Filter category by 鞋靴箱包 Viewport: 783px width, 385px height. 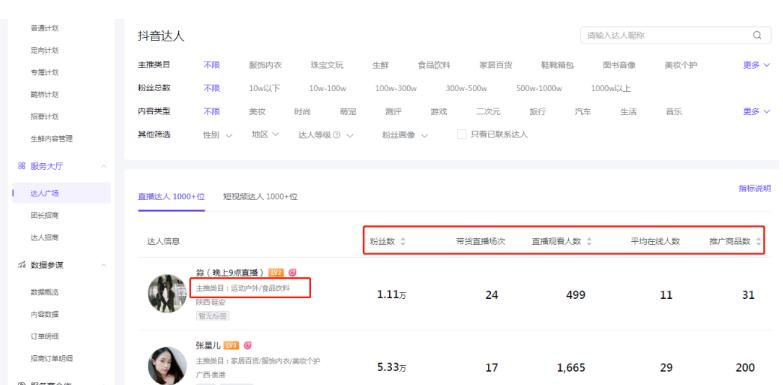[x=557, y=65]
